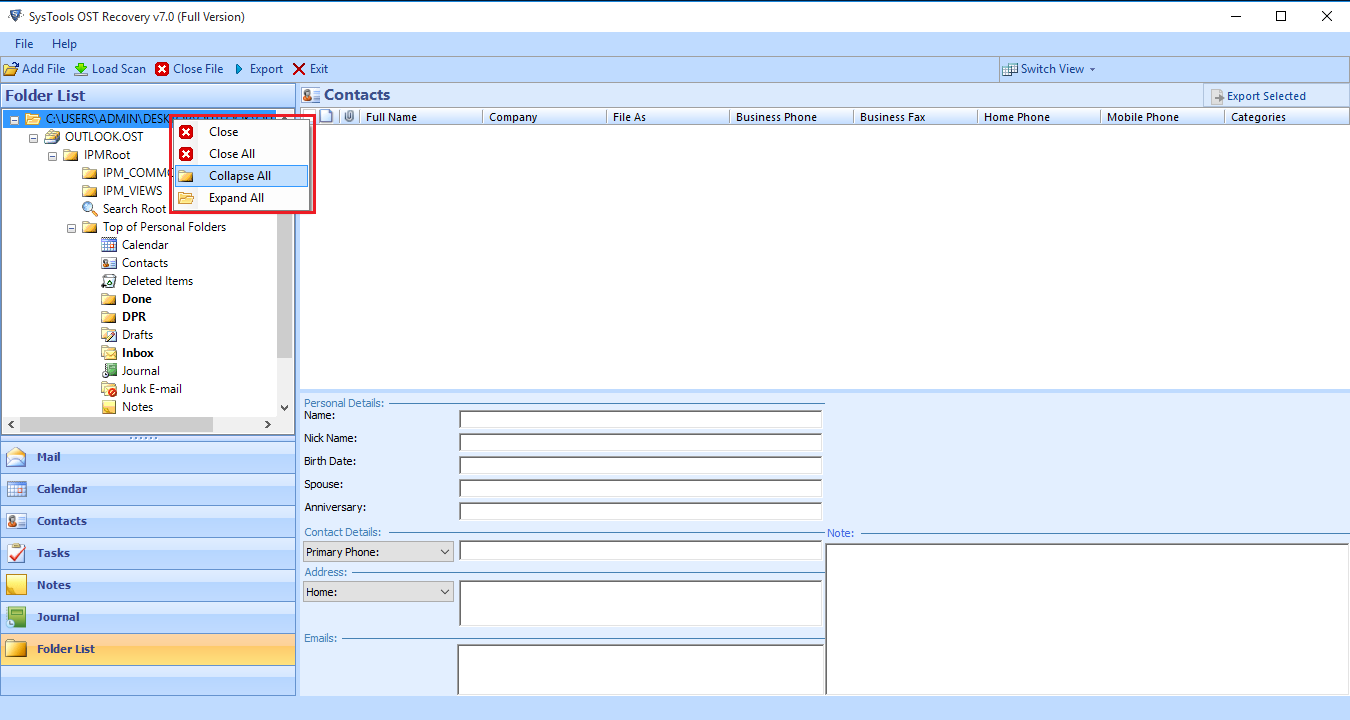Click Notes icon in navigation pane
Viewport: 1350px width, 720px height.
click(x=16, y=585)
